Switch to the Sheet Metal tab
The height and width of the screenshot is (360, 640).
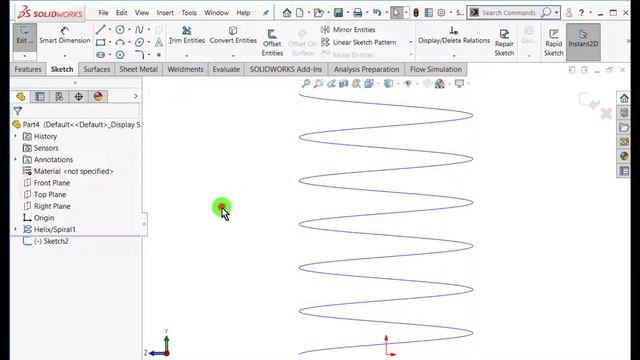[x=138, y=69]
